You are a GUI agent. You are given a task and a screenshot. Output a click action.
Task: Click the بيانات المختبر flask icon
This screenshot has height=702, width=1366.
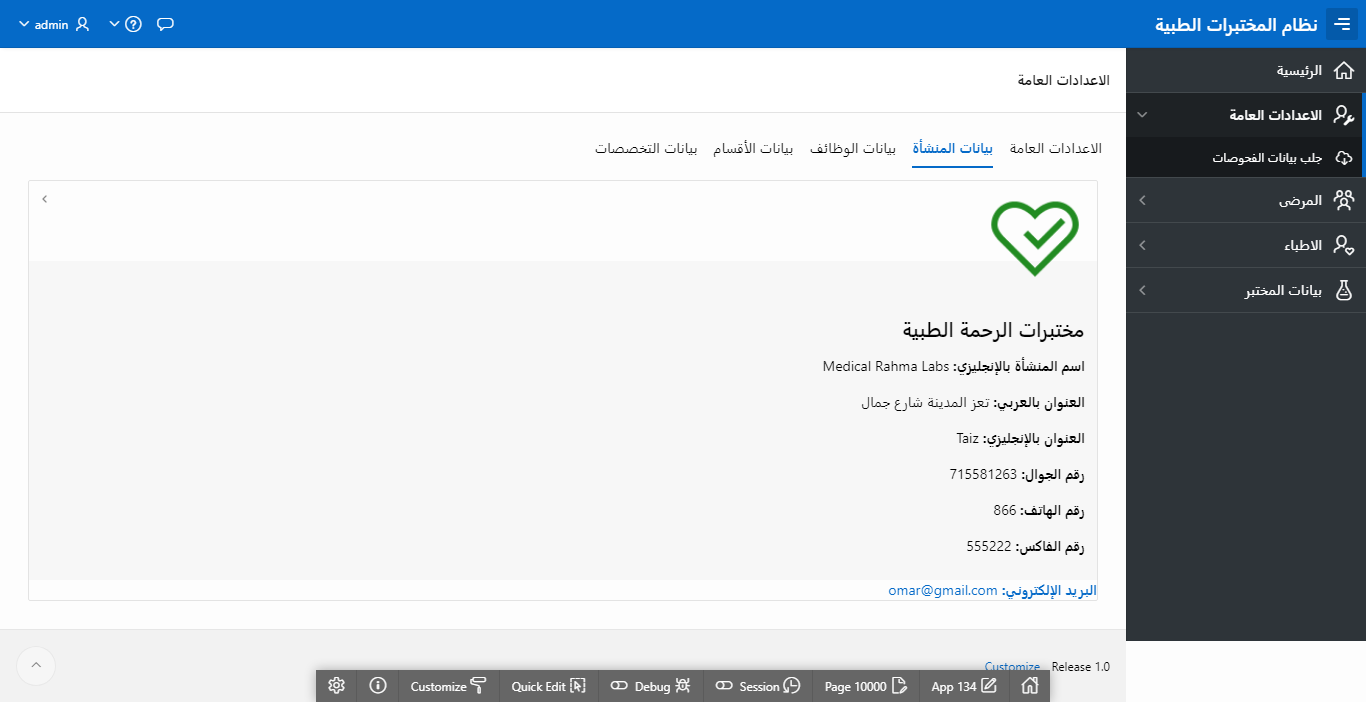click(x=1344, y=290)
